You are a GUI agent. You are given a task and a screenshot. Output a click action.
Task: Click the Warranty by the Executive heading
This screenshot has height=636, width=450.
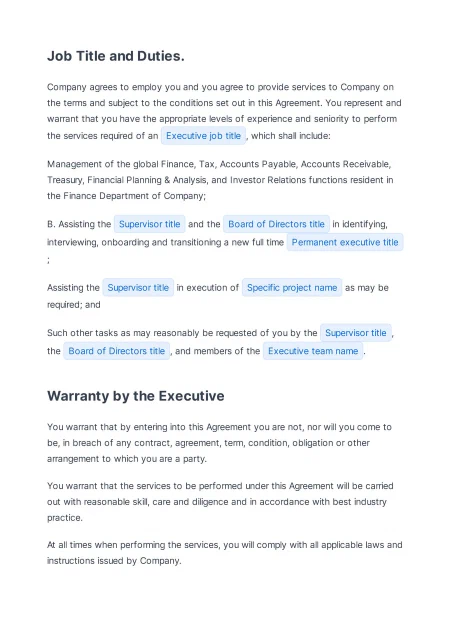tap(136, 396)
